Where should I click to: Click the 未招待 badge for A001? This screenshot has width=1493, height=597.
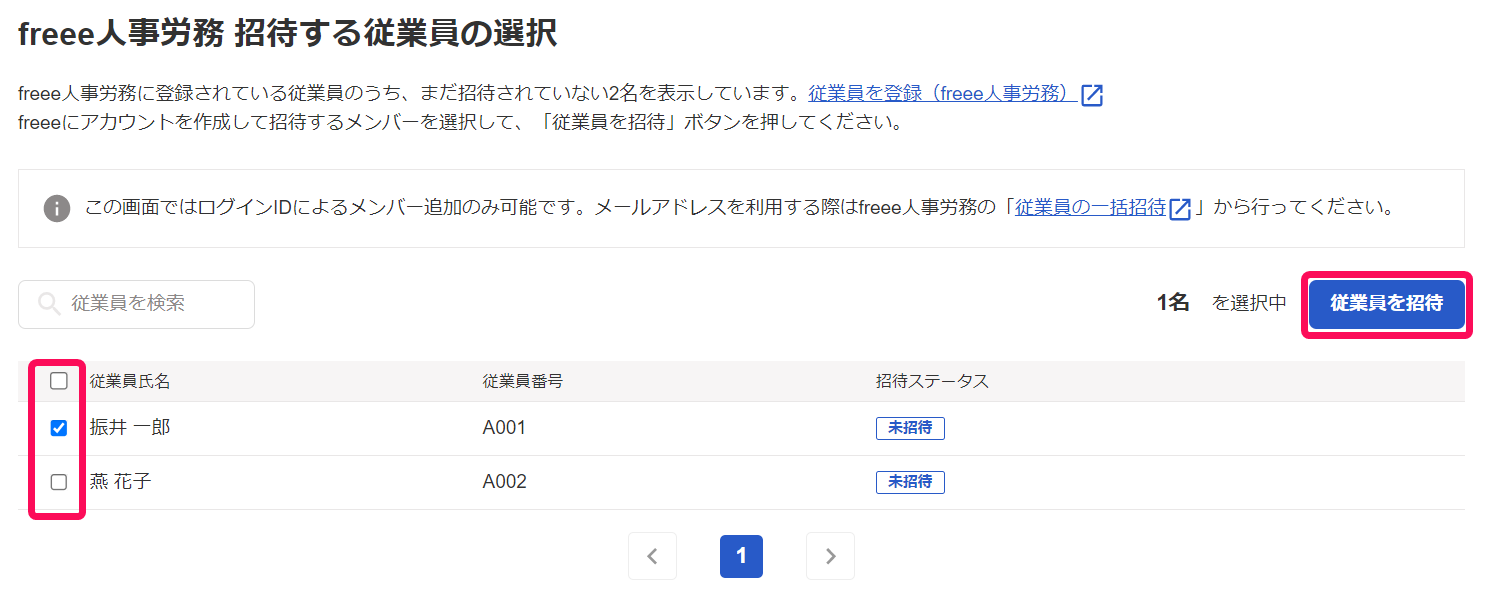(910, 428)
